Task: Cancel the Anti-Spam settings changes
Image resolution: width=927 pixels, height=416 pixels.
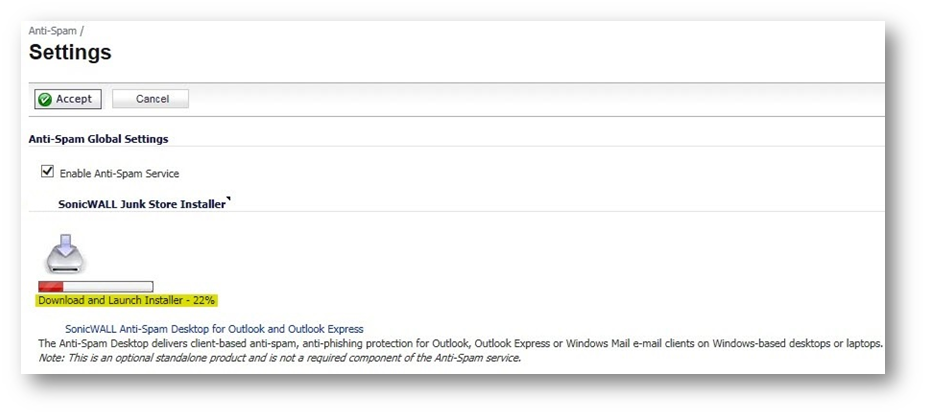Action: [151, 99]
